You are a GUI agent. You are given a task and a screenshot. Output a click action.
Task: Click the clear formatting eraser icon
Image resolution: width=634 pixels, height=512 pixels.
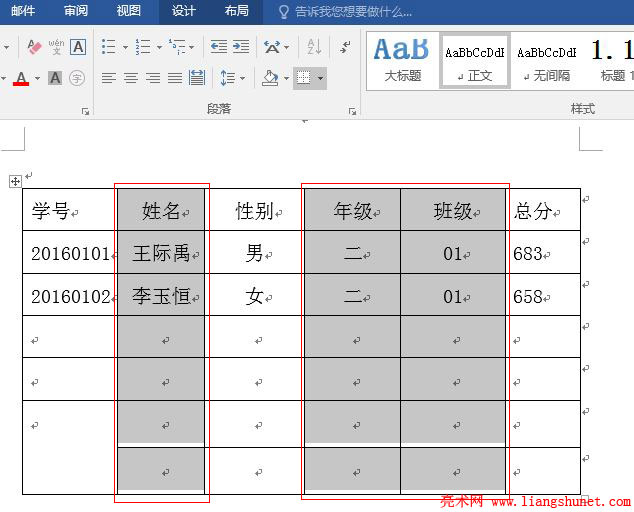click(34, 47)
